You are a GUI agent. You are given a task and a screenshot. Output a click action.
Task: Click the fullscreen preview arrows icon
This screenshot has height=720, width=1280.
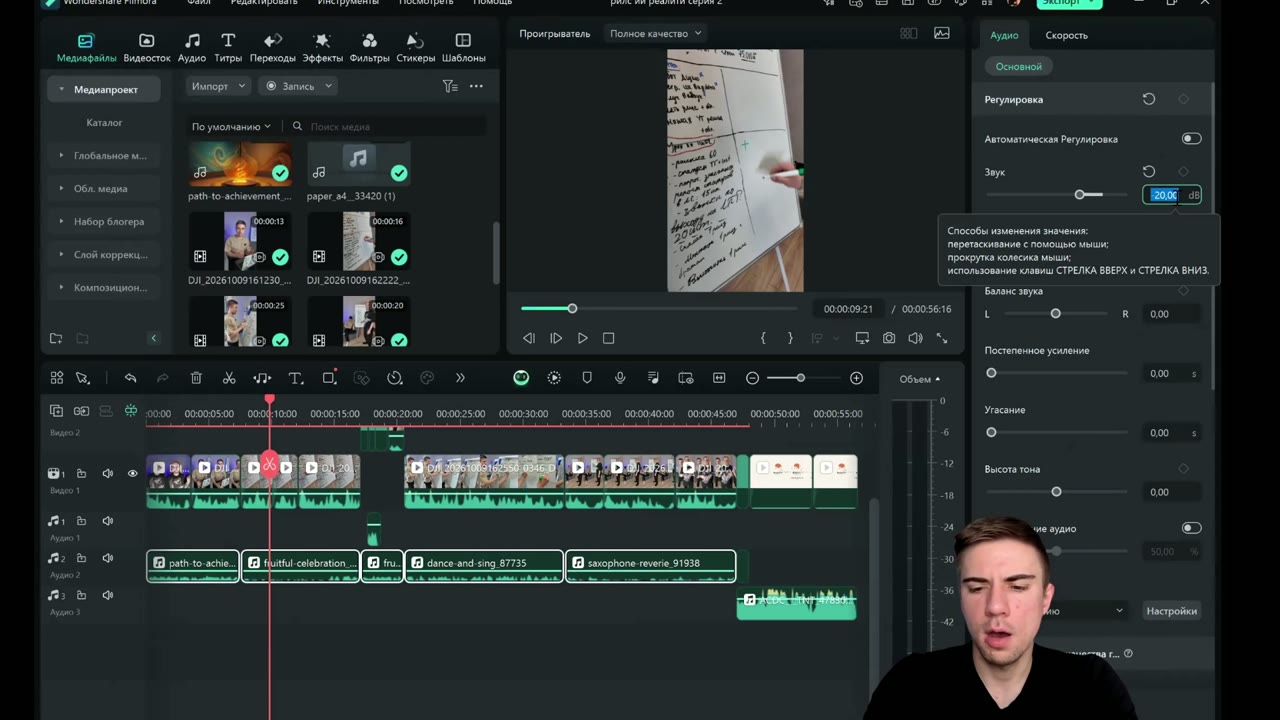tap(942, 338)
